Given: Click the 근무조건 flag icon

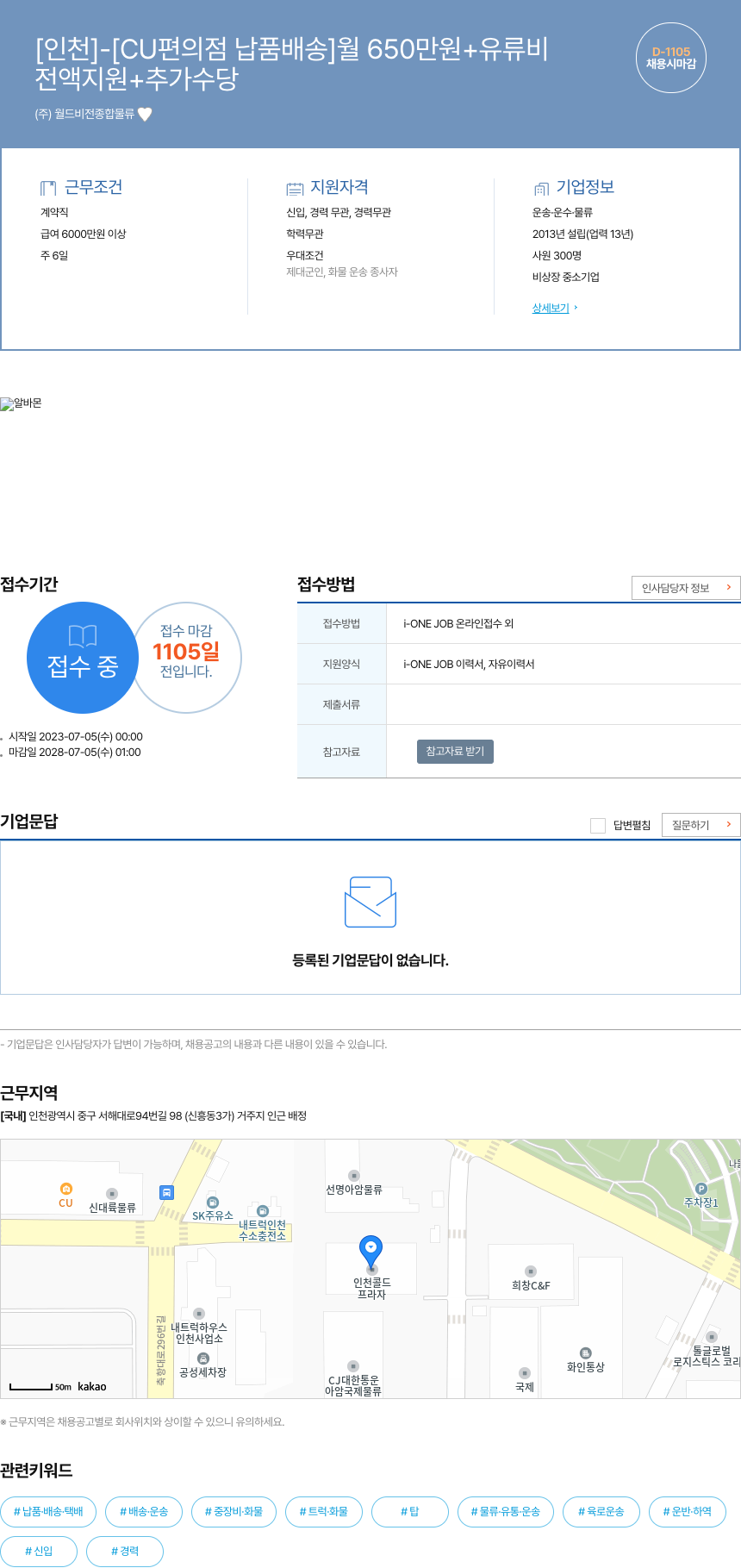Looking at the screenshot, I should tap(48, 188).
